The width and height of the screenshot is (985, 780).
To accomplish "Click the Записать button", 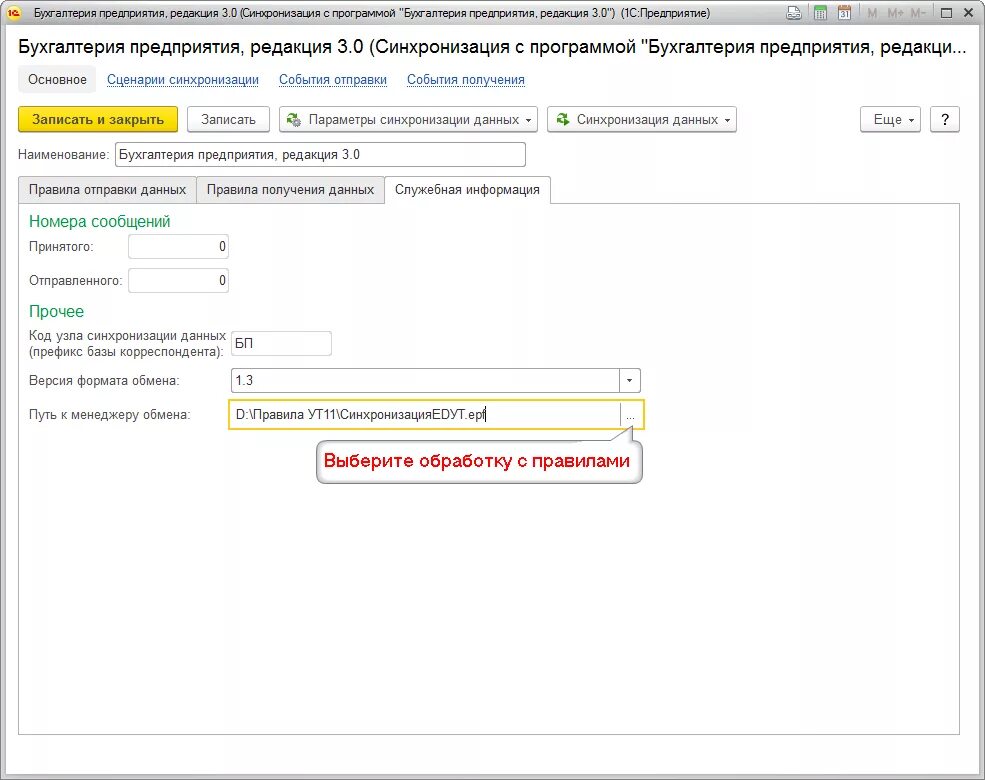I will point(228,119).
